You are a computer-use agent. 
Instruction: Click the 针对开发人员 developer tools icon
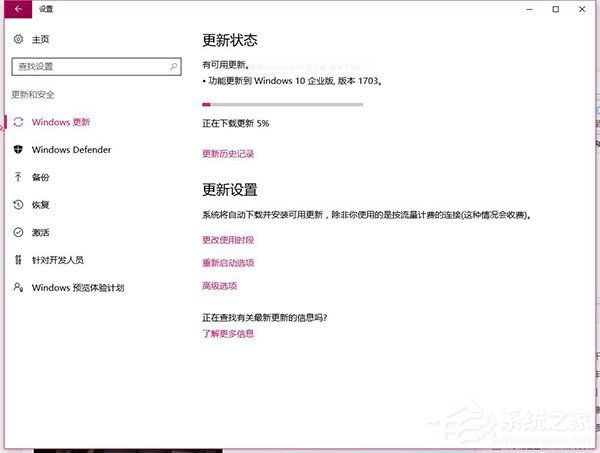[x=18, y=260]
